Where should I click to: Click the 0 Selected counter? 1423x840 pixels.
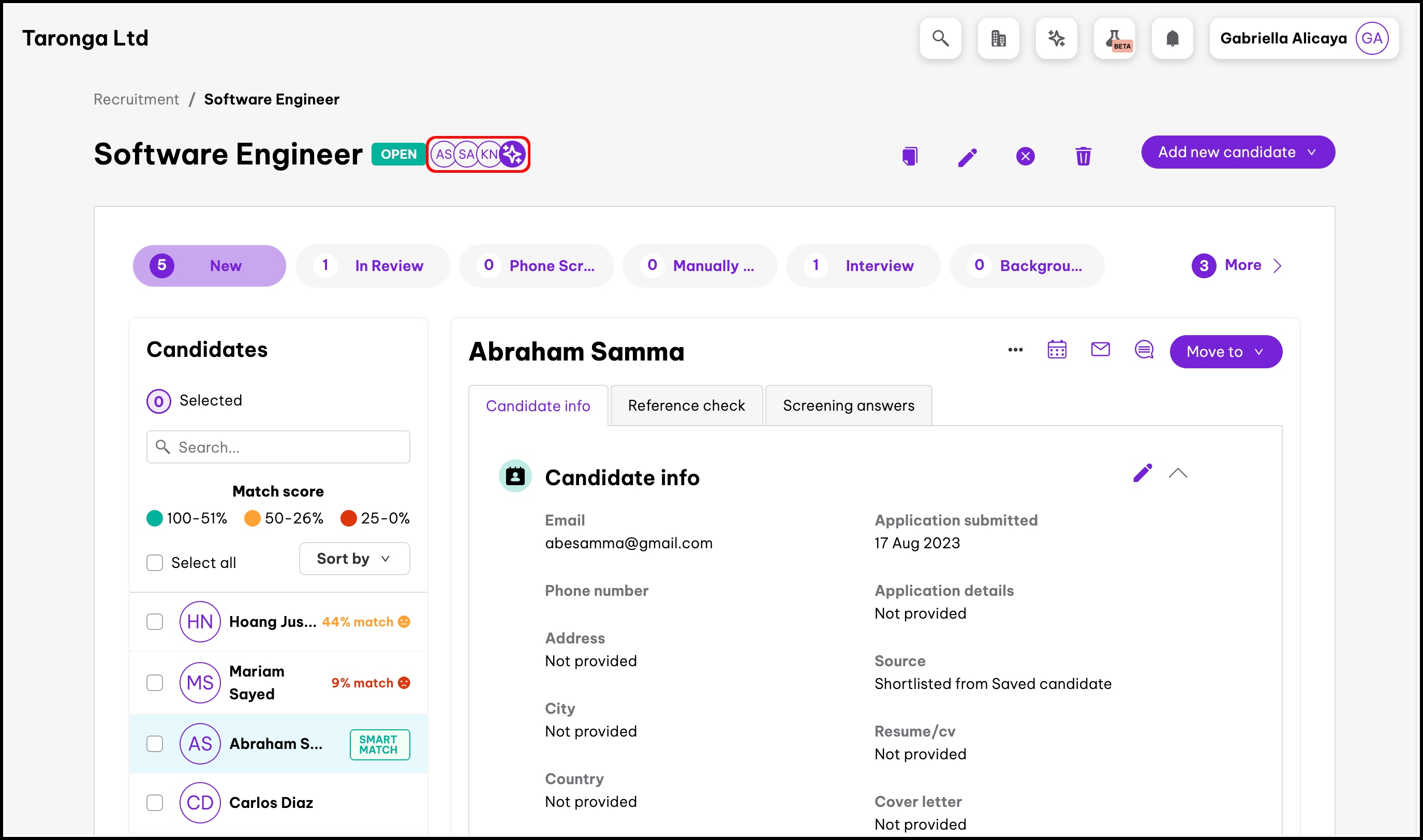(x=158, y=401)
